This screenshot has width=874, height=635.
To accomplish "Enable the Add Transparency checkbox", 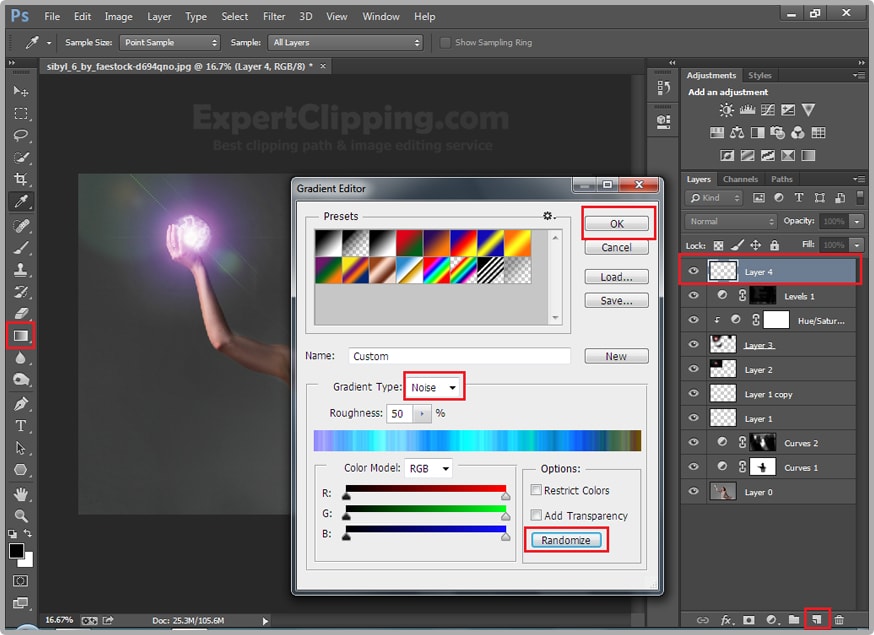I will (x=537, y=516).
